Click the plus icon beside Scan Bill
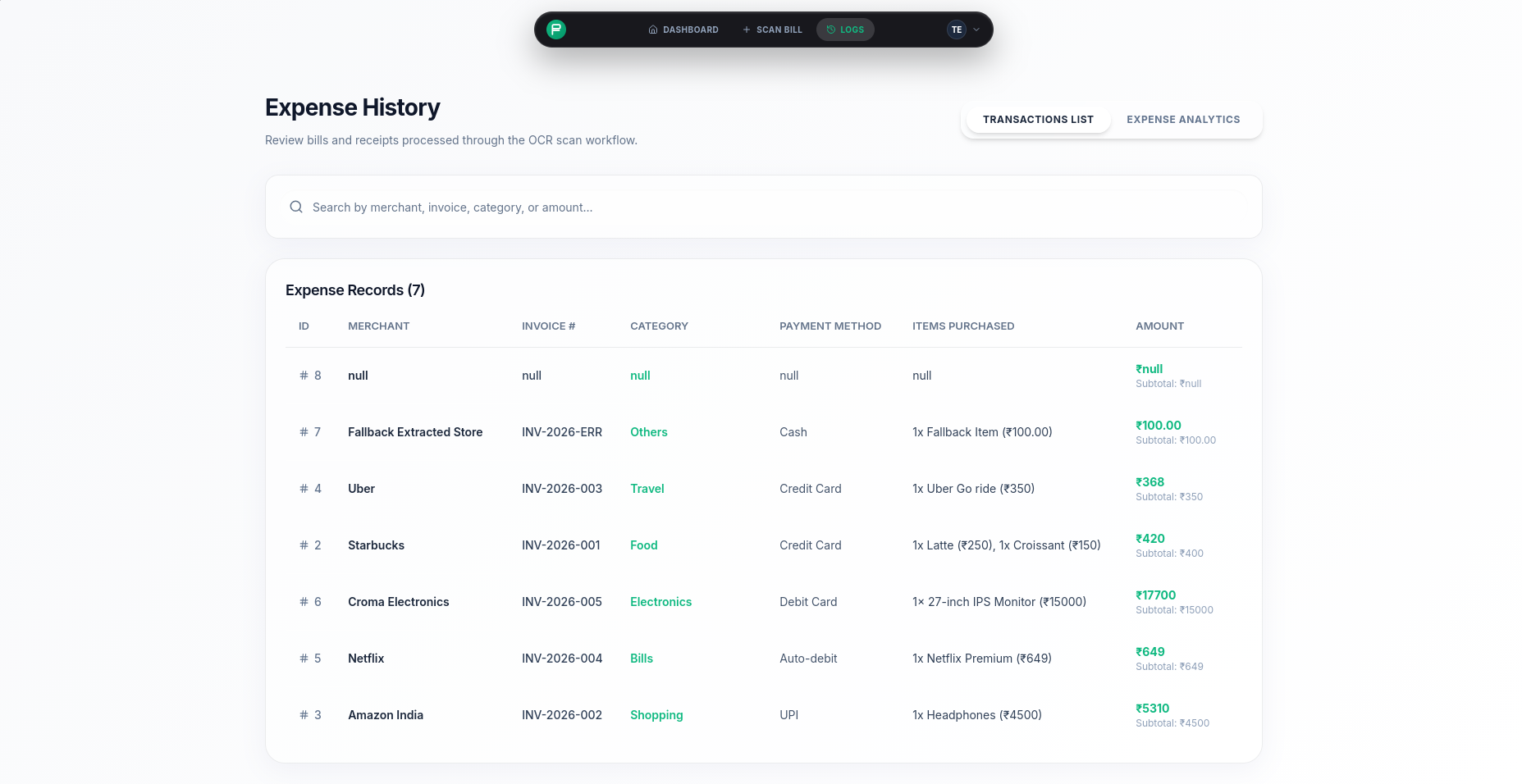This screenshot has height=784, width=1522. [x=747, y=30]
